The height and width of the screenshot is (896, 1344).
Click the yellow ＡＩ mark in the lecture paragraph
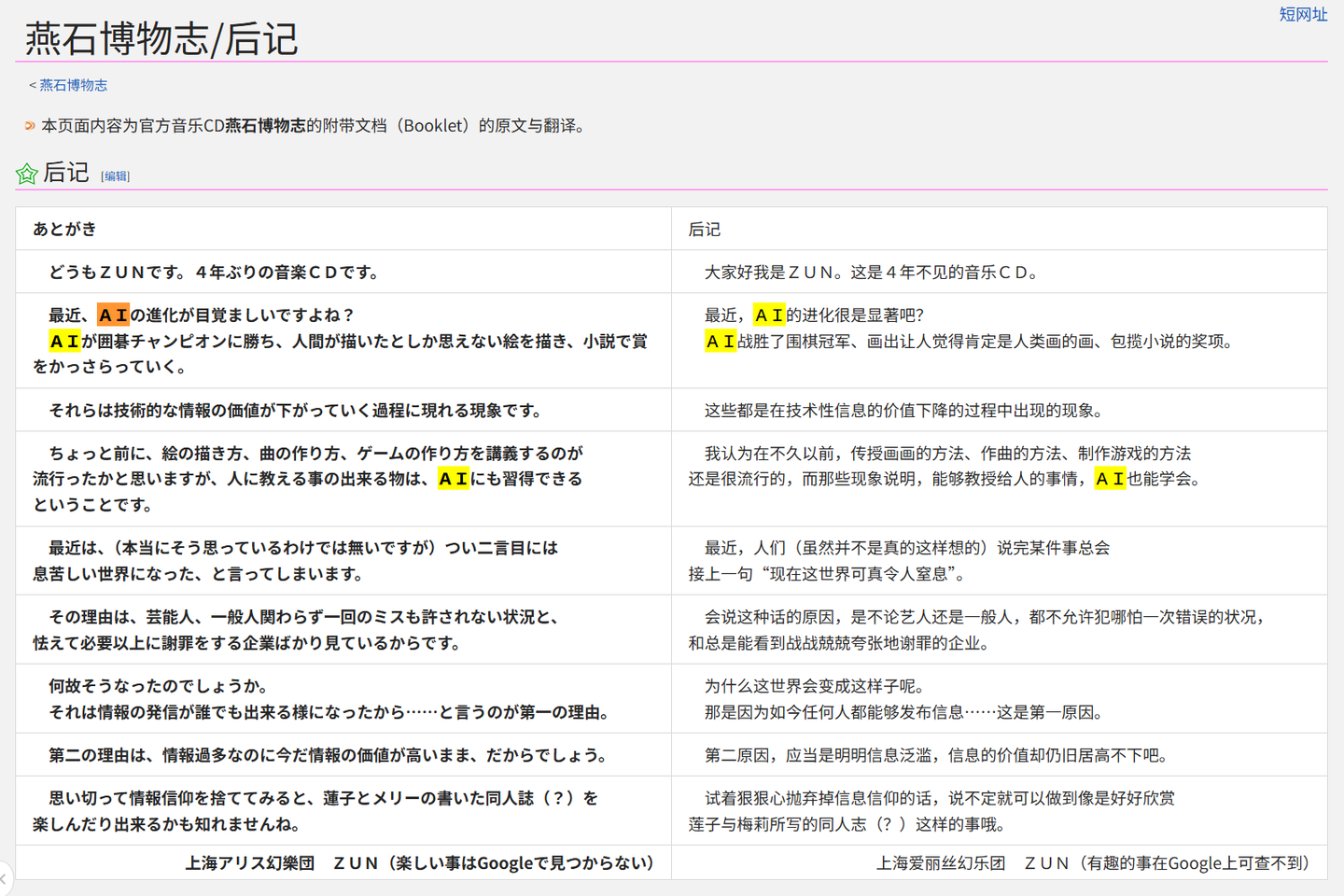pyautogui.click(x=452, y=478)
